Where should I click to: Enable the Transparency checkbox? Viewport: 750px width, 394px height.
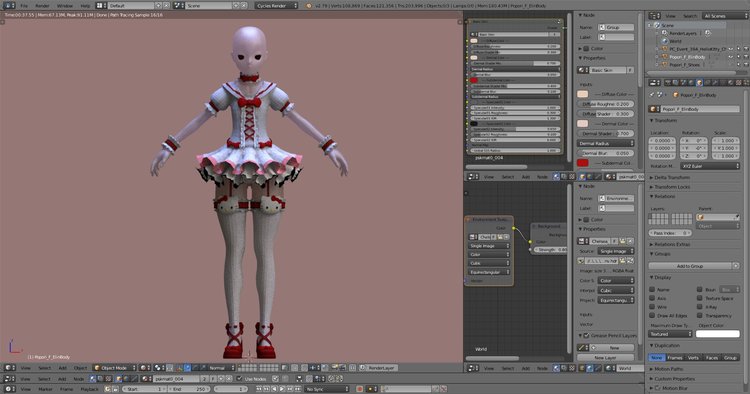click(699, 316)
